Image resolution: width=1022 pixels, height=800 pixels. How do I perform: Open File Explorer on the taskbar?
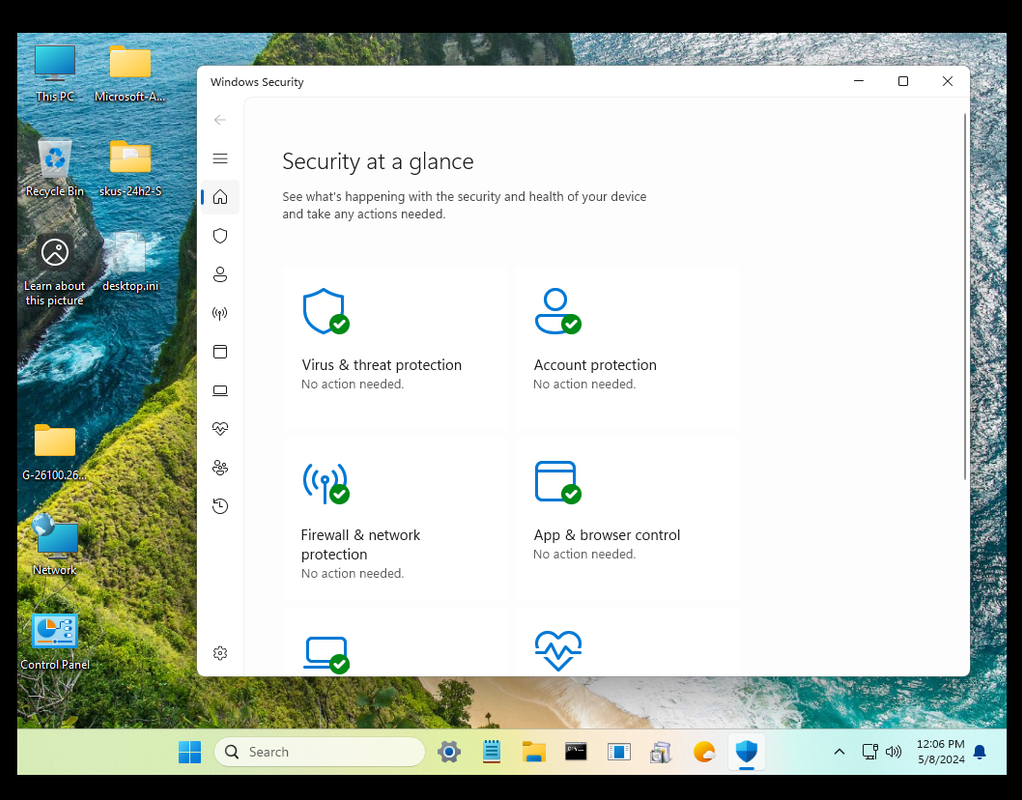pos(534,752)
